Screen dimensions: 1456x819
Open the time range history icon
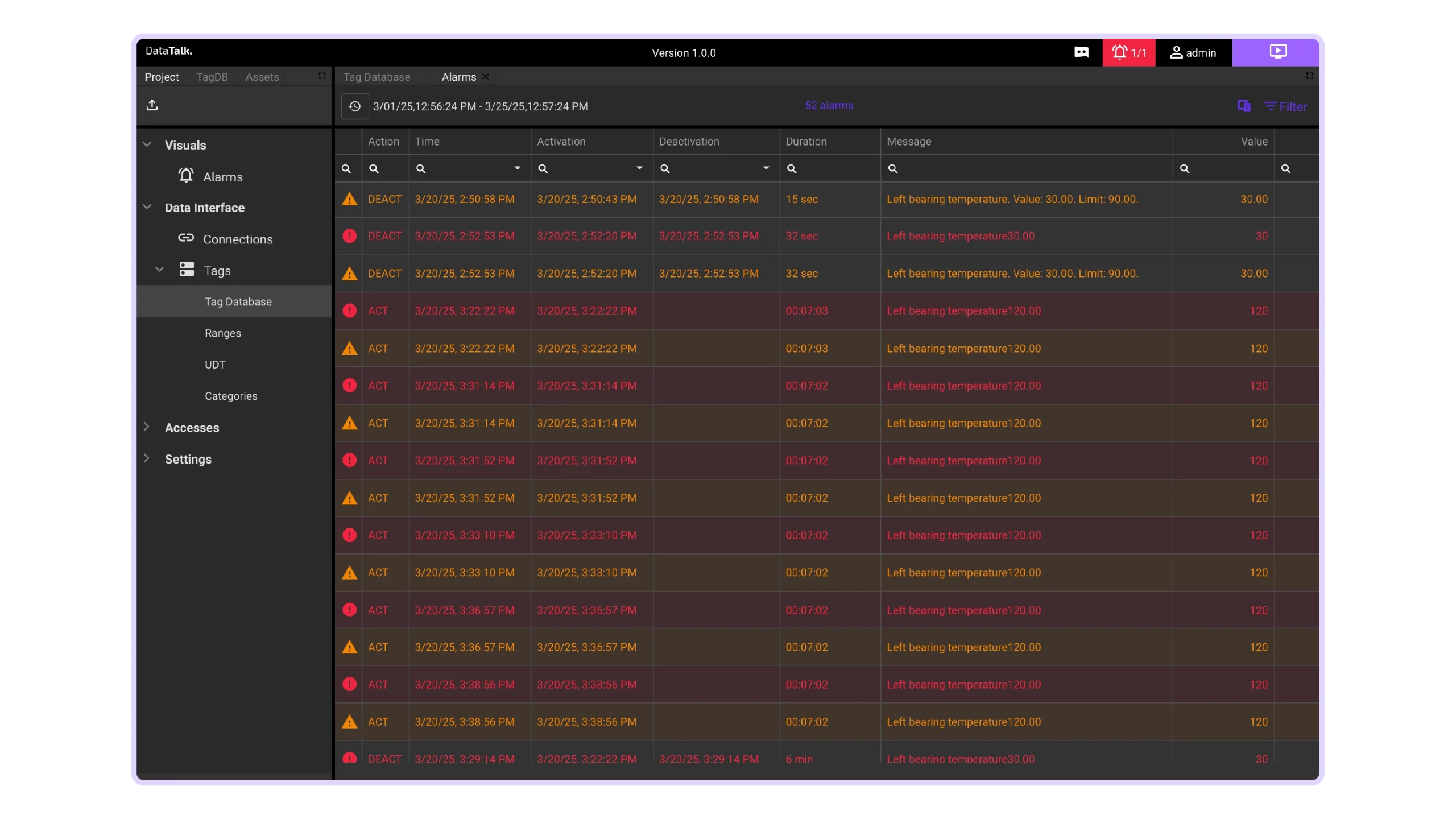354,106
